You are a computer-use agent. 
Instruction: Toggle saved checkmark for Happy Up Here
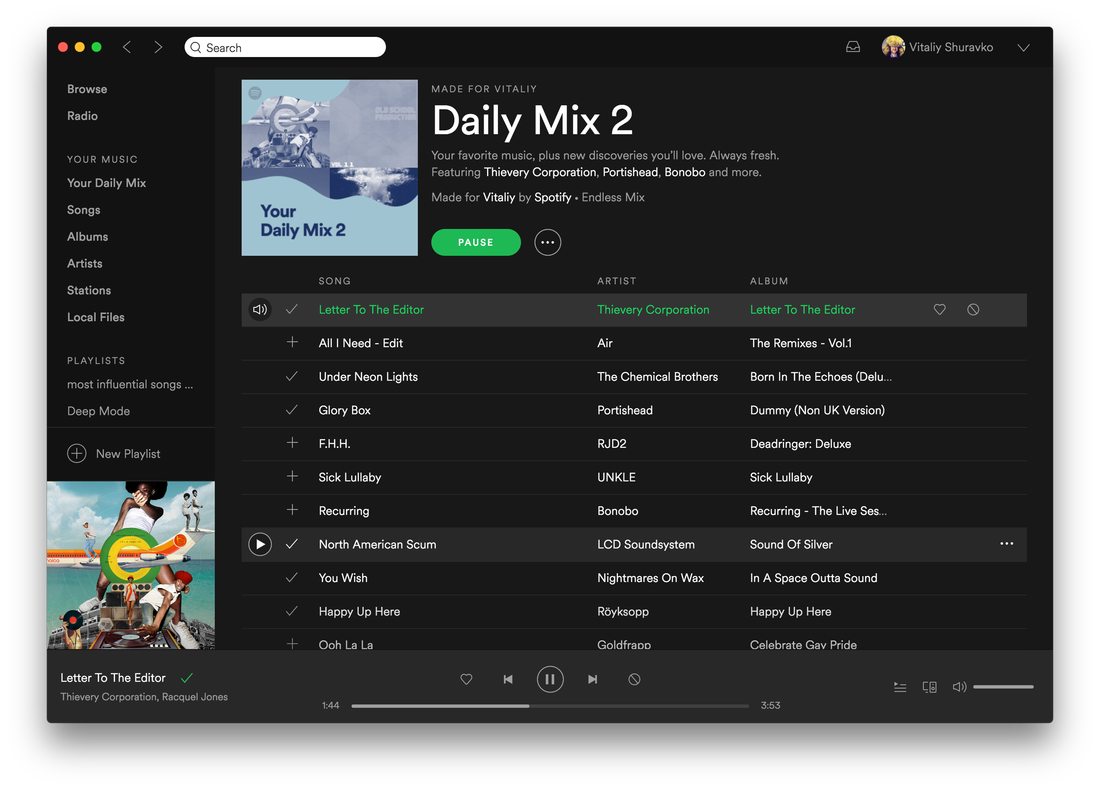[x=292, y=611]
